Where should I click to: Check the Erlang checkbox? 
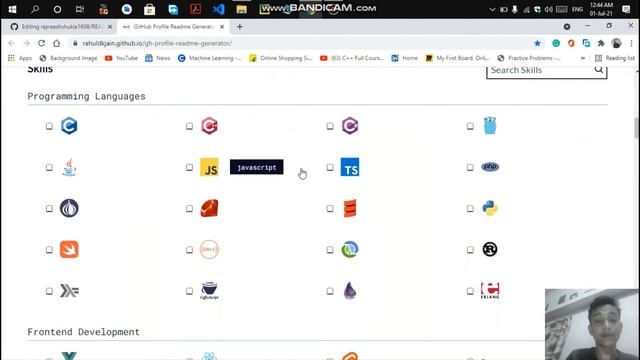(470, 291)
